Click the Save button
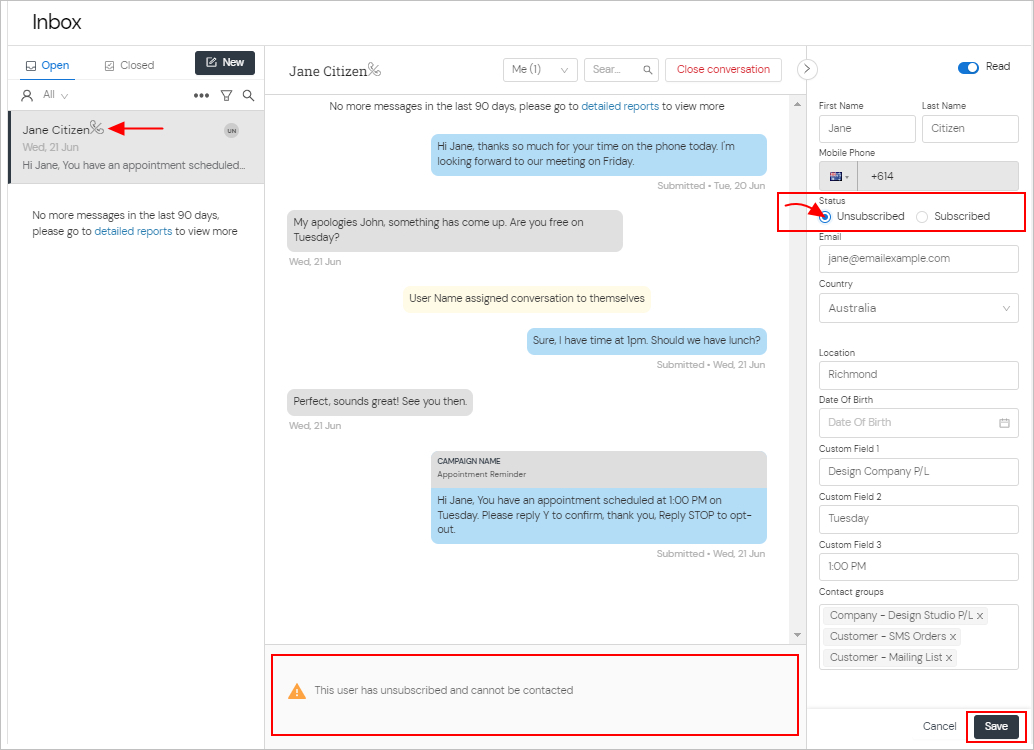 tap(996, 726)
